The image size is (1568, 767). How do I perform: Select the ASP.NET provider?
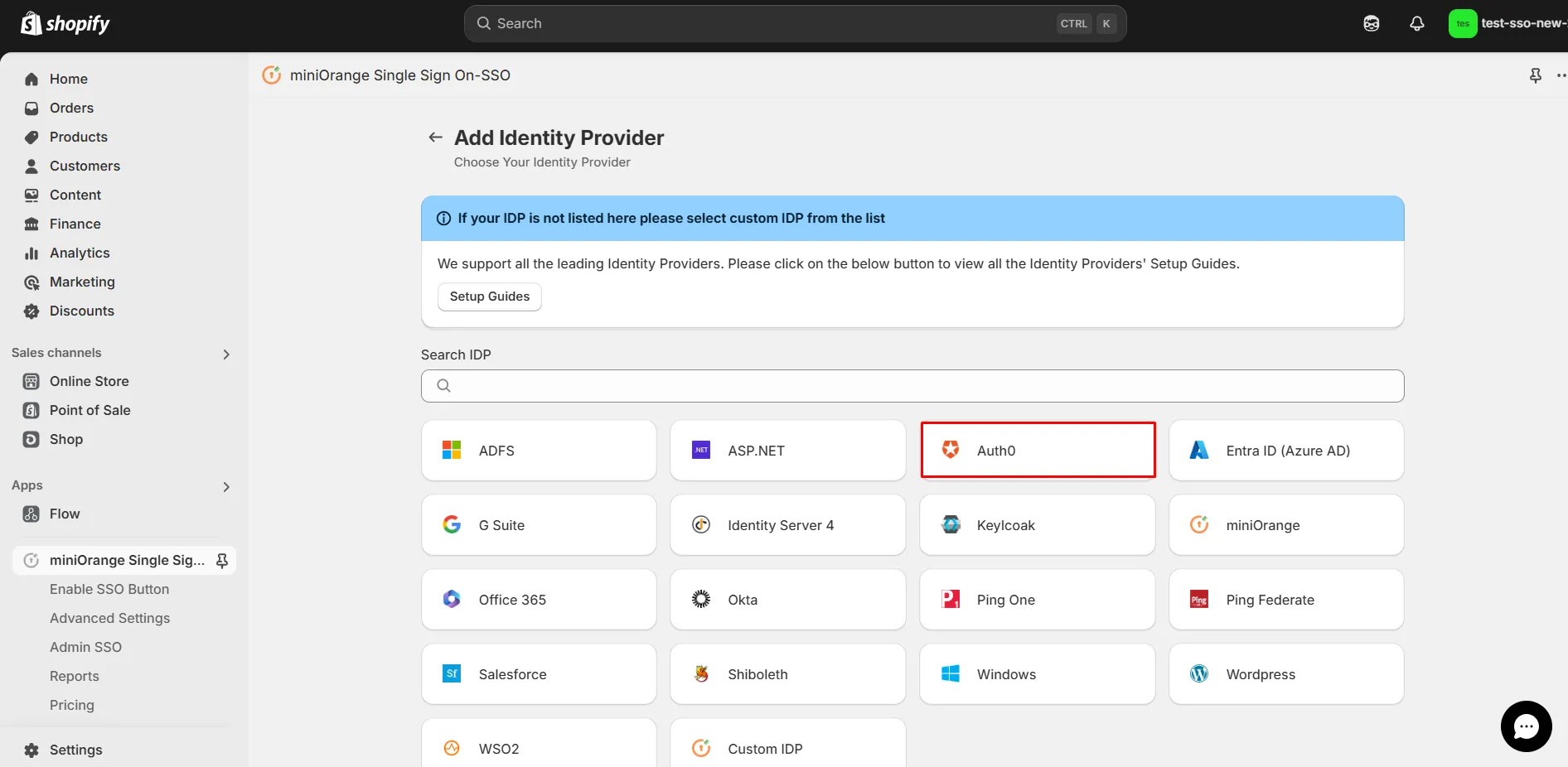[788, 451]
